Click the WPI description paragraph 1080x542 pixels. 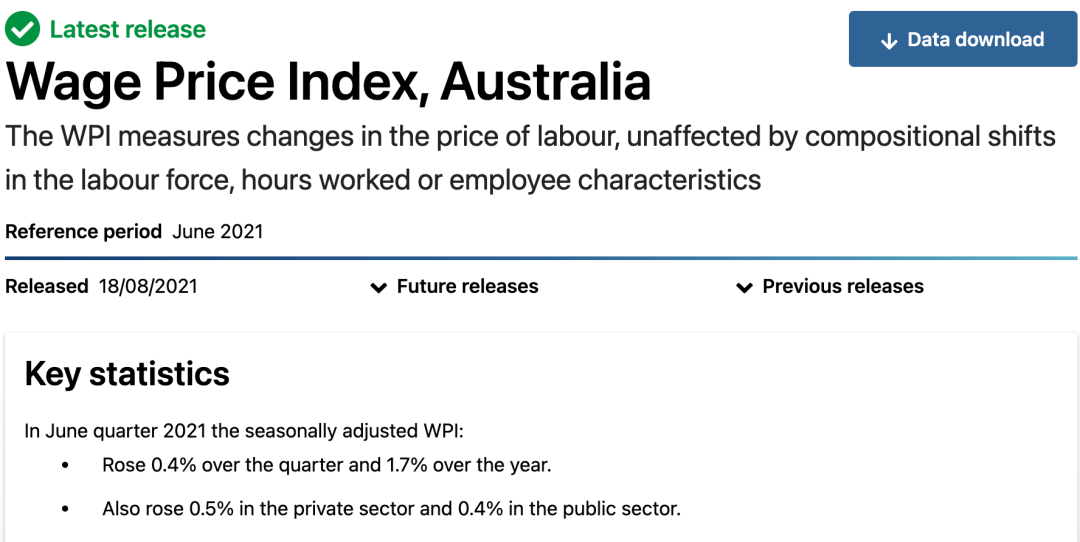pyautogui.click(x=530, y=158)
